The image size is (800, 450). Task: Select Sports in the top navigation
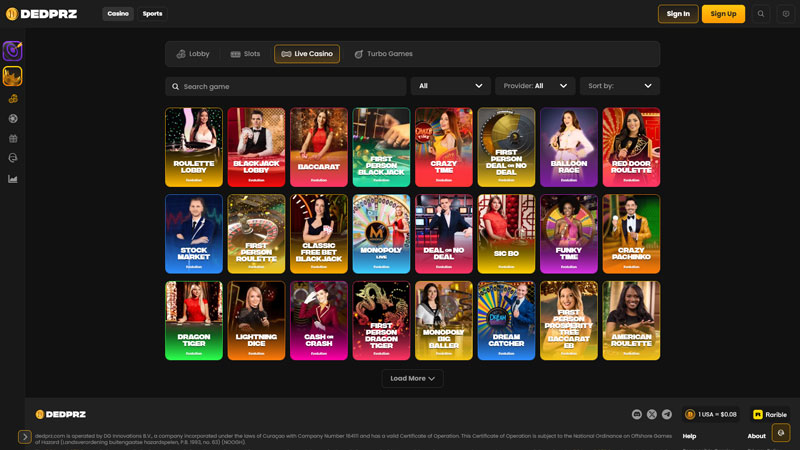coord(152,14)
